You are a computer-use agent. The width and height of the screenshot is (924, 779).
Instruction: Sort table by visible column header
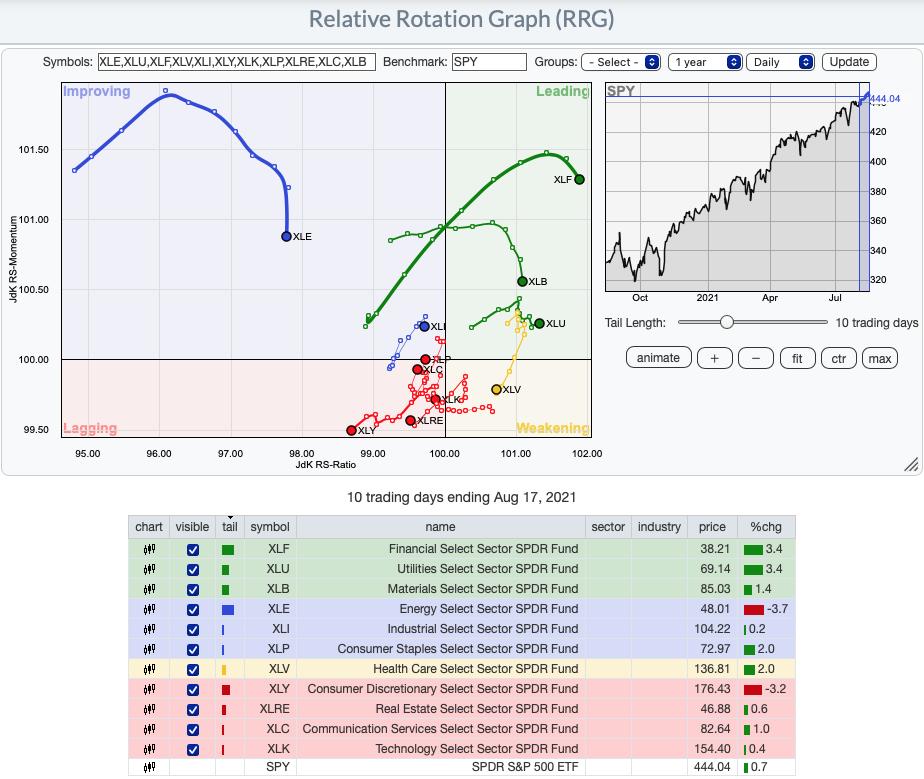[x=192, y=527]
